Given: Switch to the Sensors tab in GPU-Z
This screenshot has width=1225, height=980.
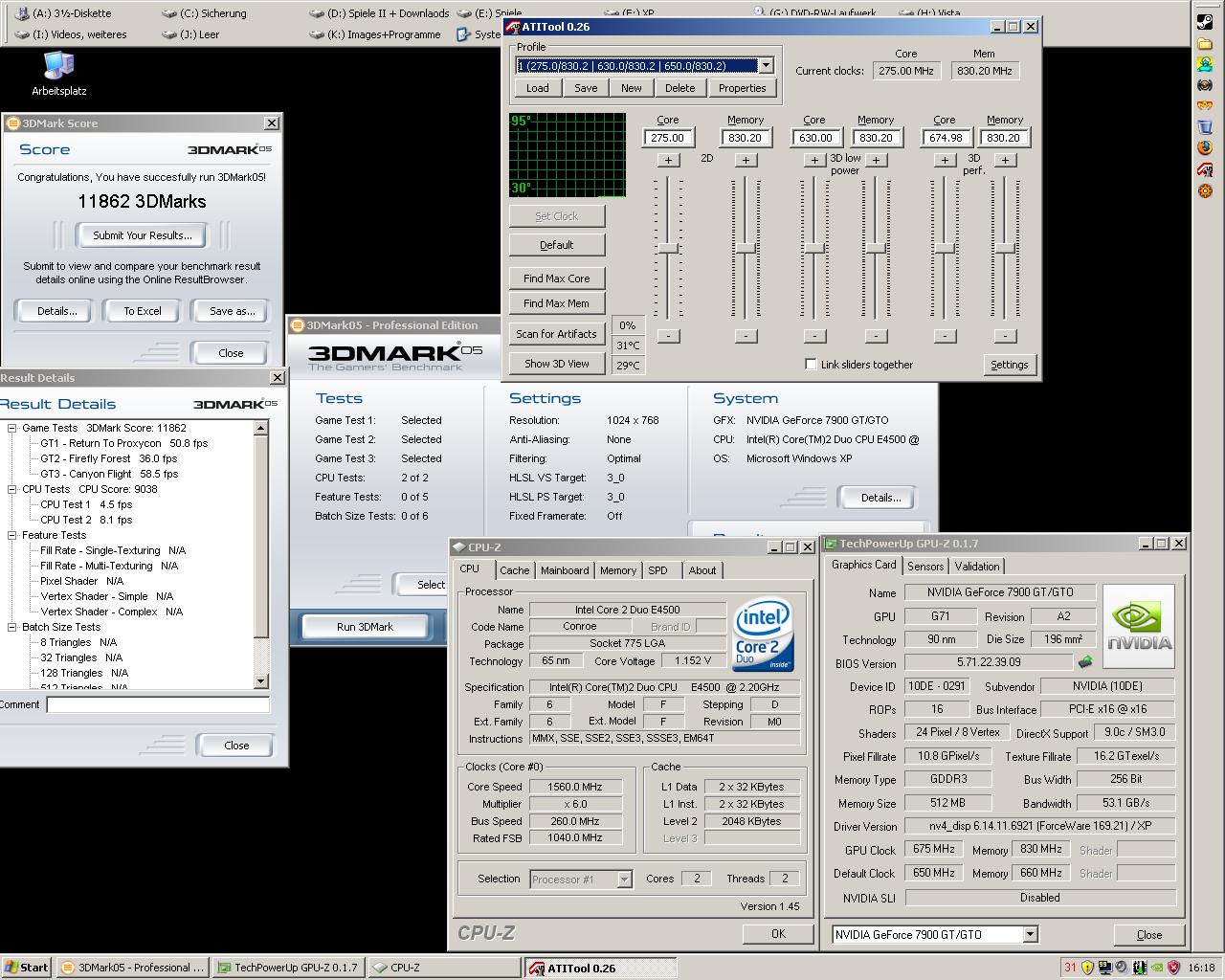Looking at the screenshot, I should point(925,567).
